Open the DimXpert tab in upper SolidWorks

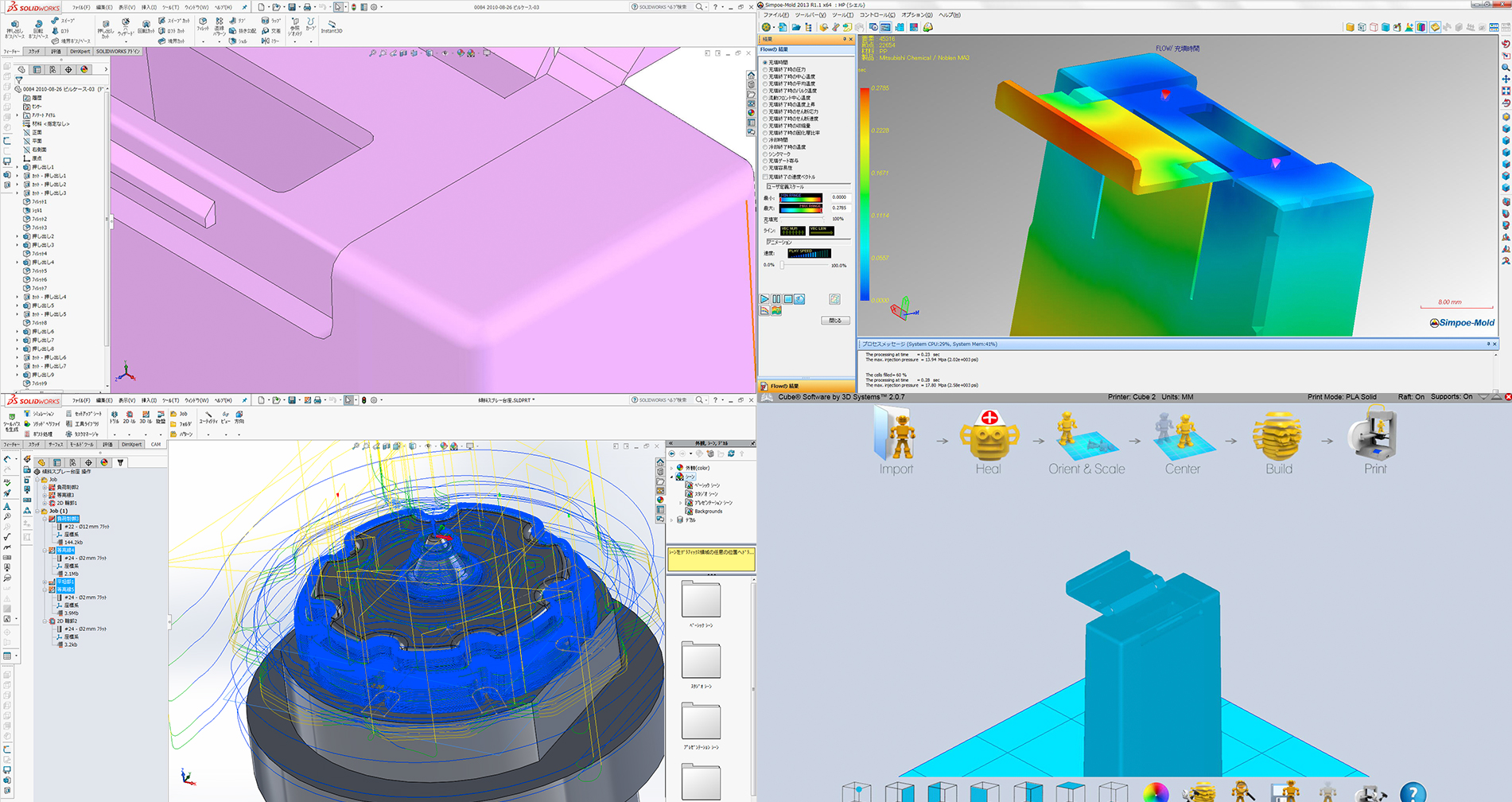pos(80,52)
